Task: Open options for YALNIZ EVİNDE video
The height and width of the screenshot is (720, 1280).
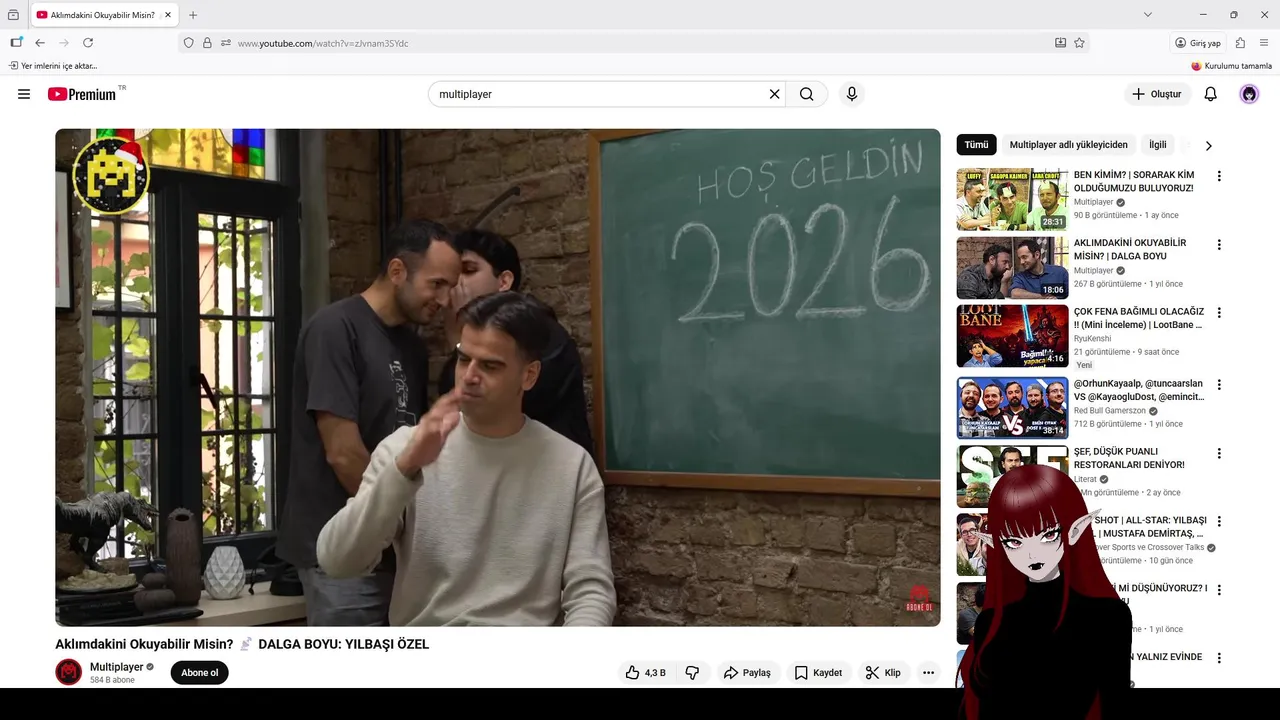Action: coord(1219,657)
